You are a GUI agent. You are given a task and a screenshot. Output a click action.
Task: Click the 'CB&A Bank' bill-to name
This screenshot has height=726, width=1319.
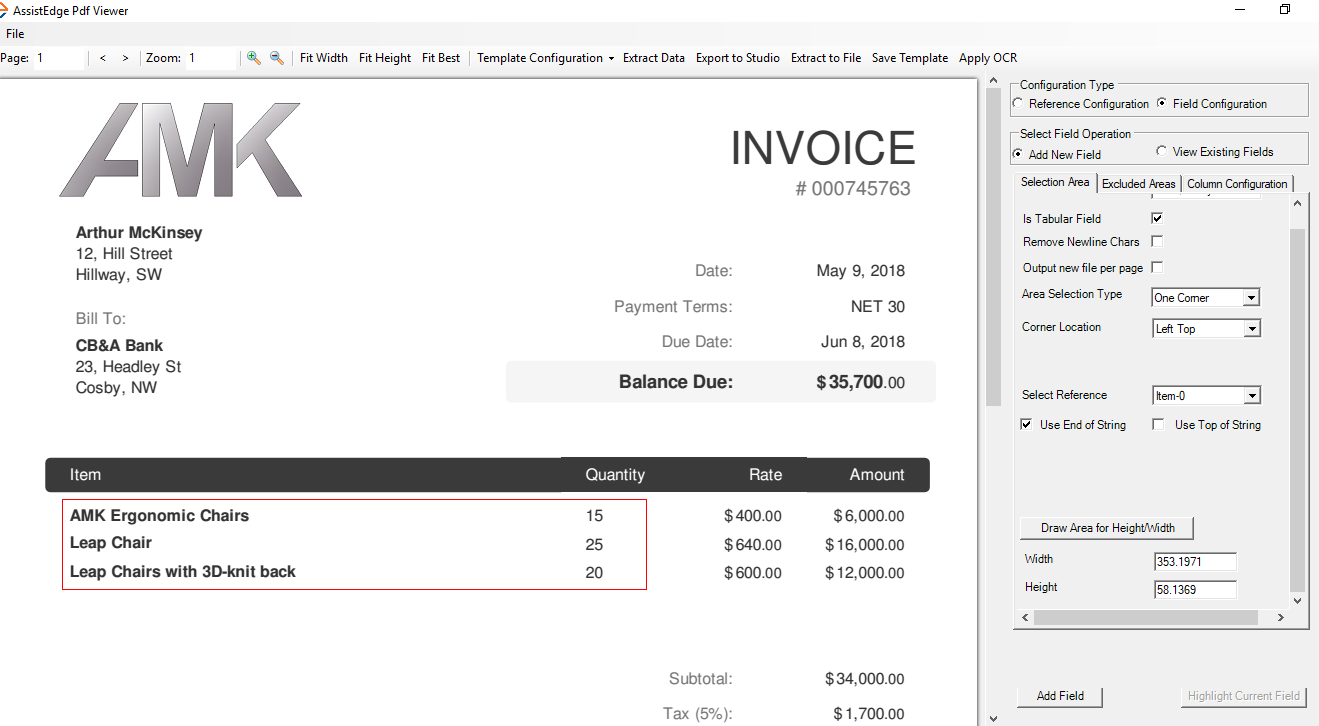(x=122, y=346)
